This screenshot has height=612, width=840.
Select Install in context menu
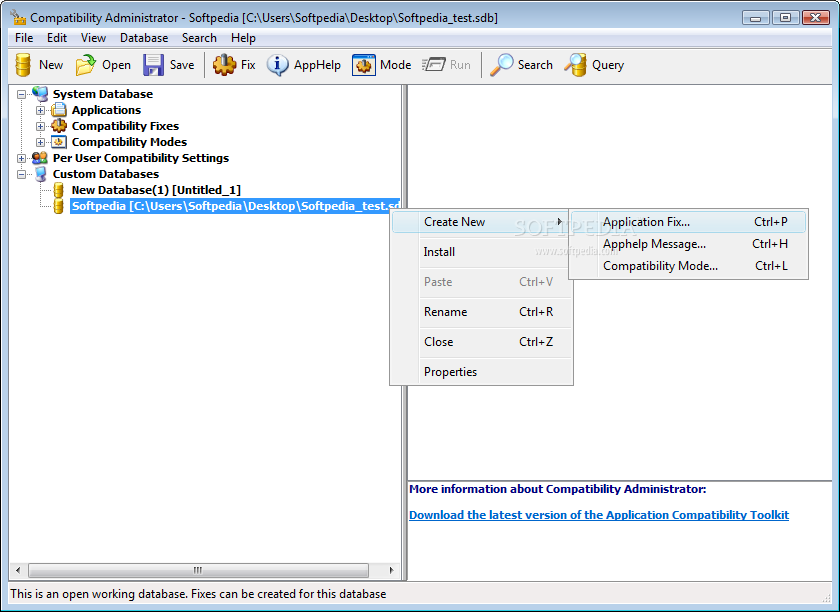[482, 252]
